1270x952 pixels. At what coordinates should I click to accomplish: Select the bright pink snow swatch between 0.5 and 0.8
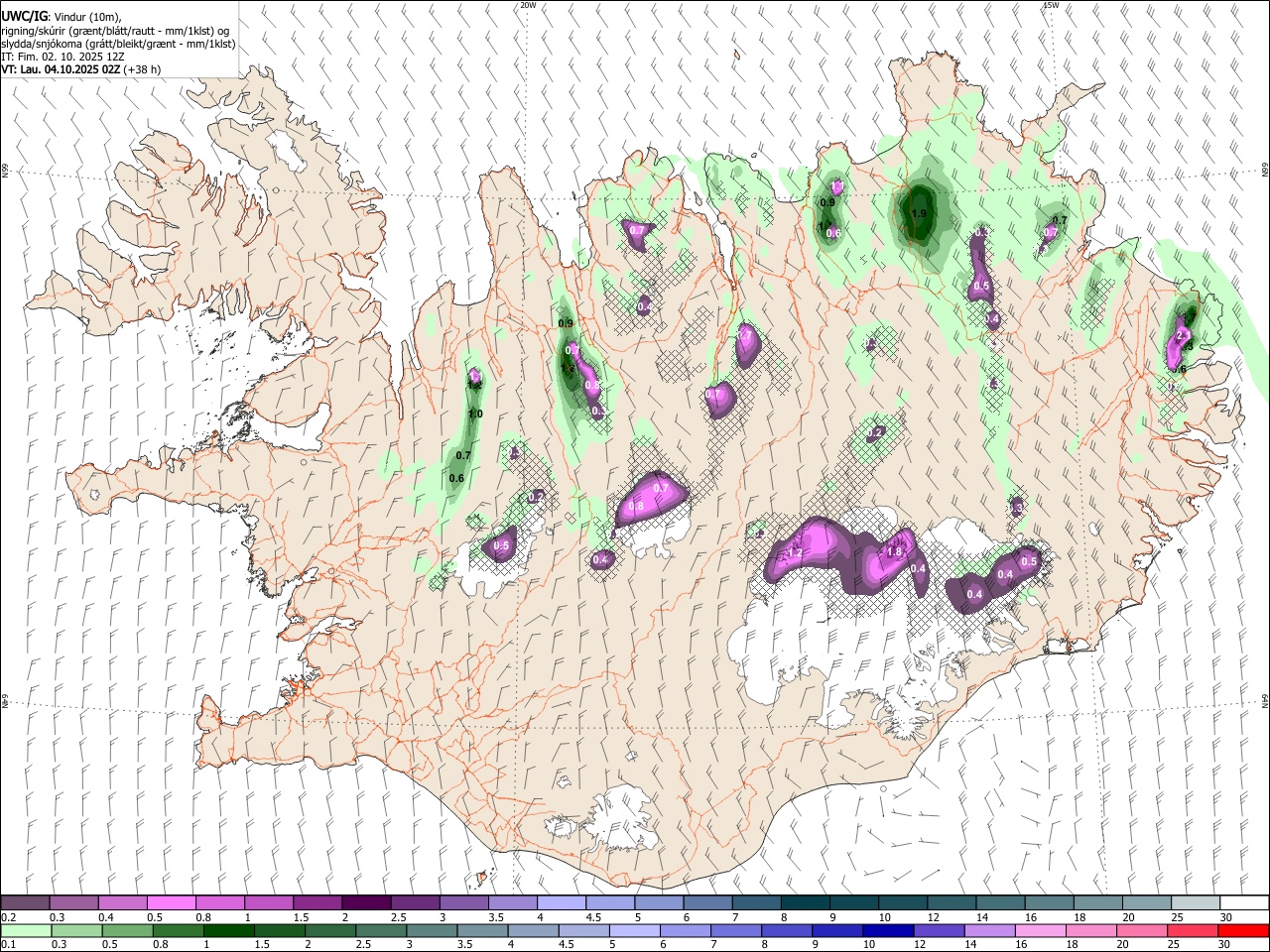coord(171,903)
